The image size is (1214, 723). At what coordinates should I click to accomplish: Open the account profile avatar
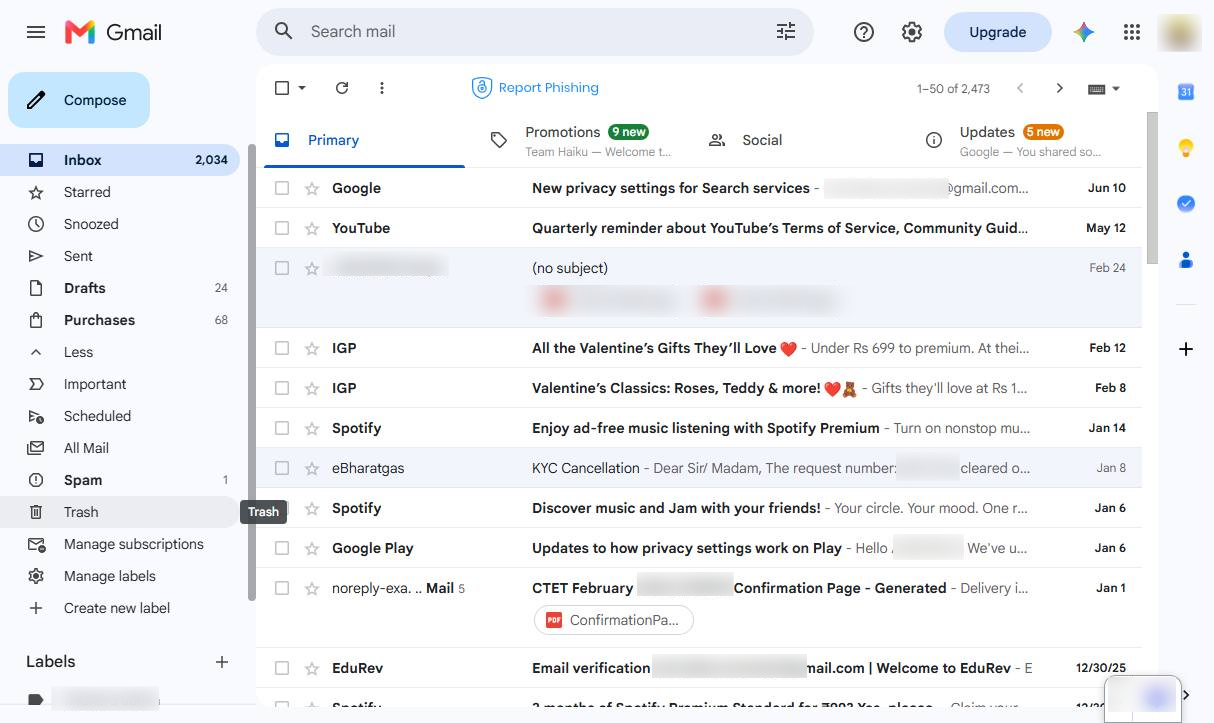click(x=1179, y=32)
